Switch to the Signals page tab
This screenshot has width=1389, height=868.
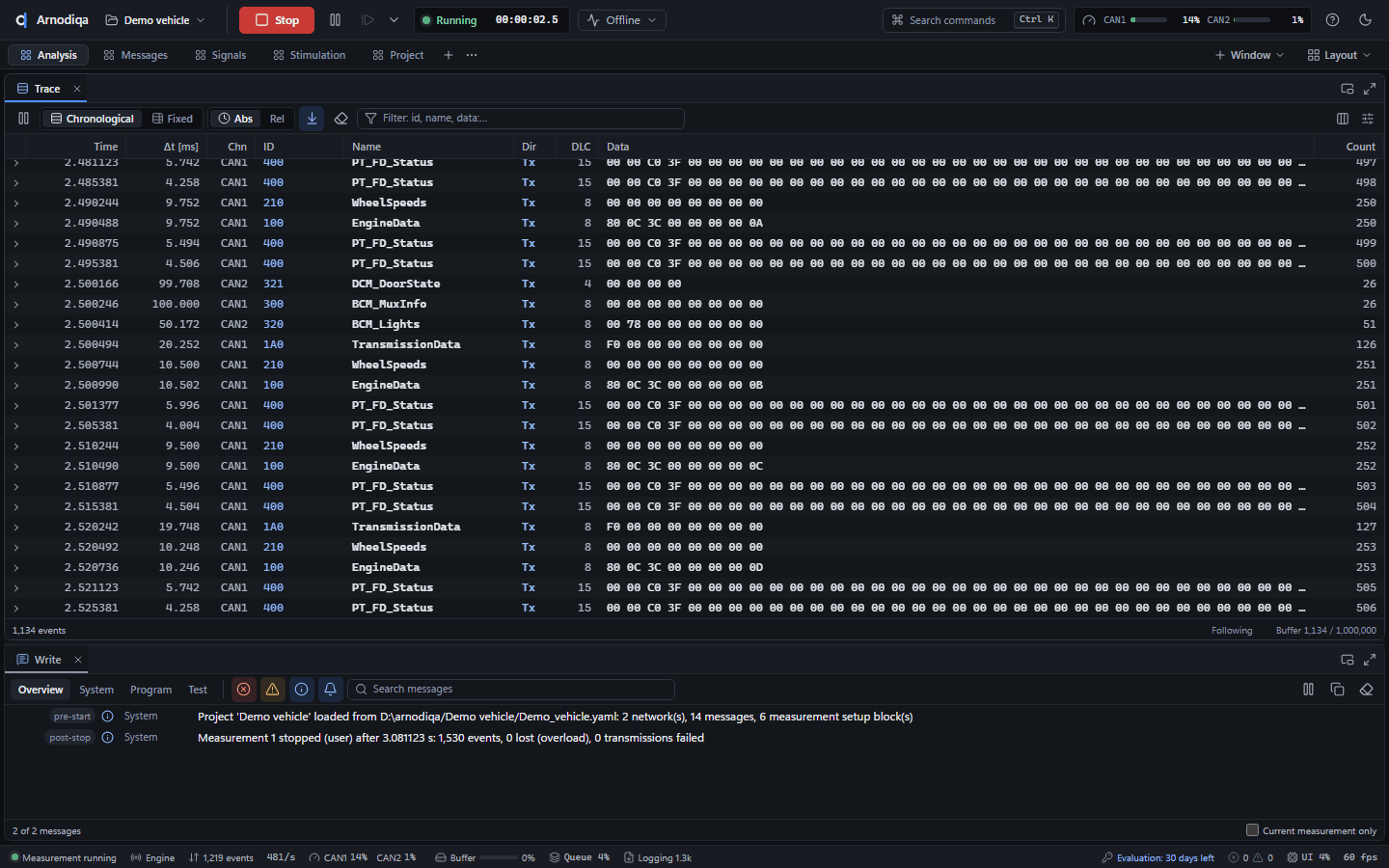[221, 55]
